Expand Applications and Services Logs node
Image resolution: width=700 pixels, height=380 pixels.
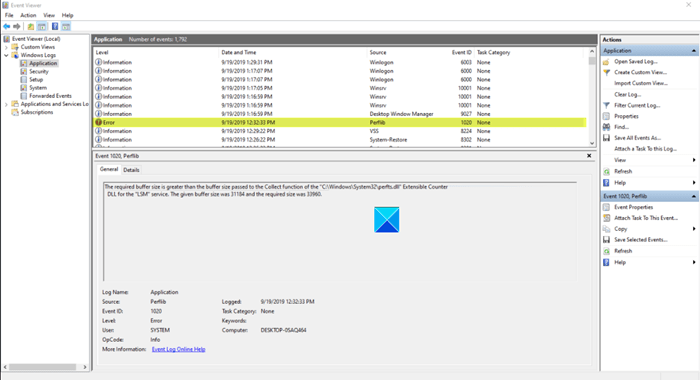(6, 104)
